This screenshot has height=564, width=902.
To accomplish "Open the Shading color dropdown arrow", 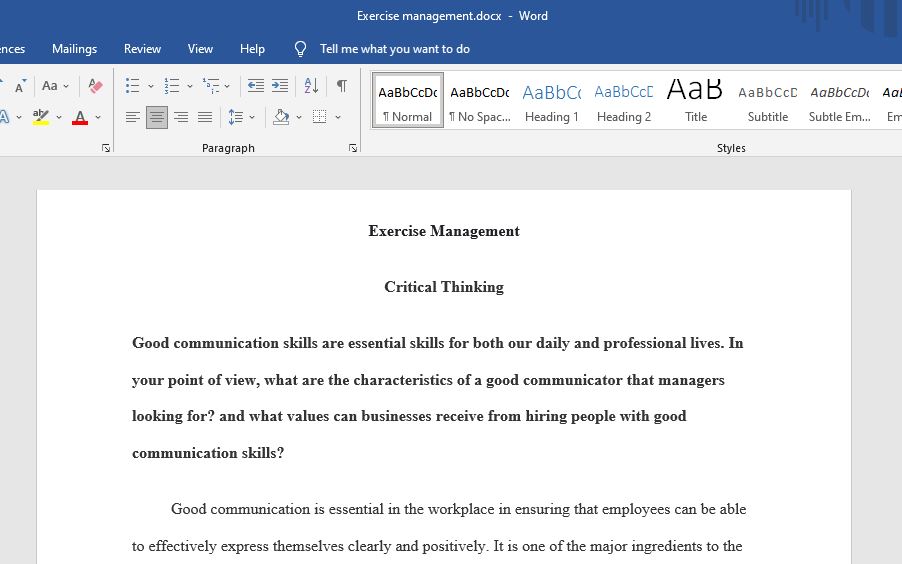I will tap(299, 117).
